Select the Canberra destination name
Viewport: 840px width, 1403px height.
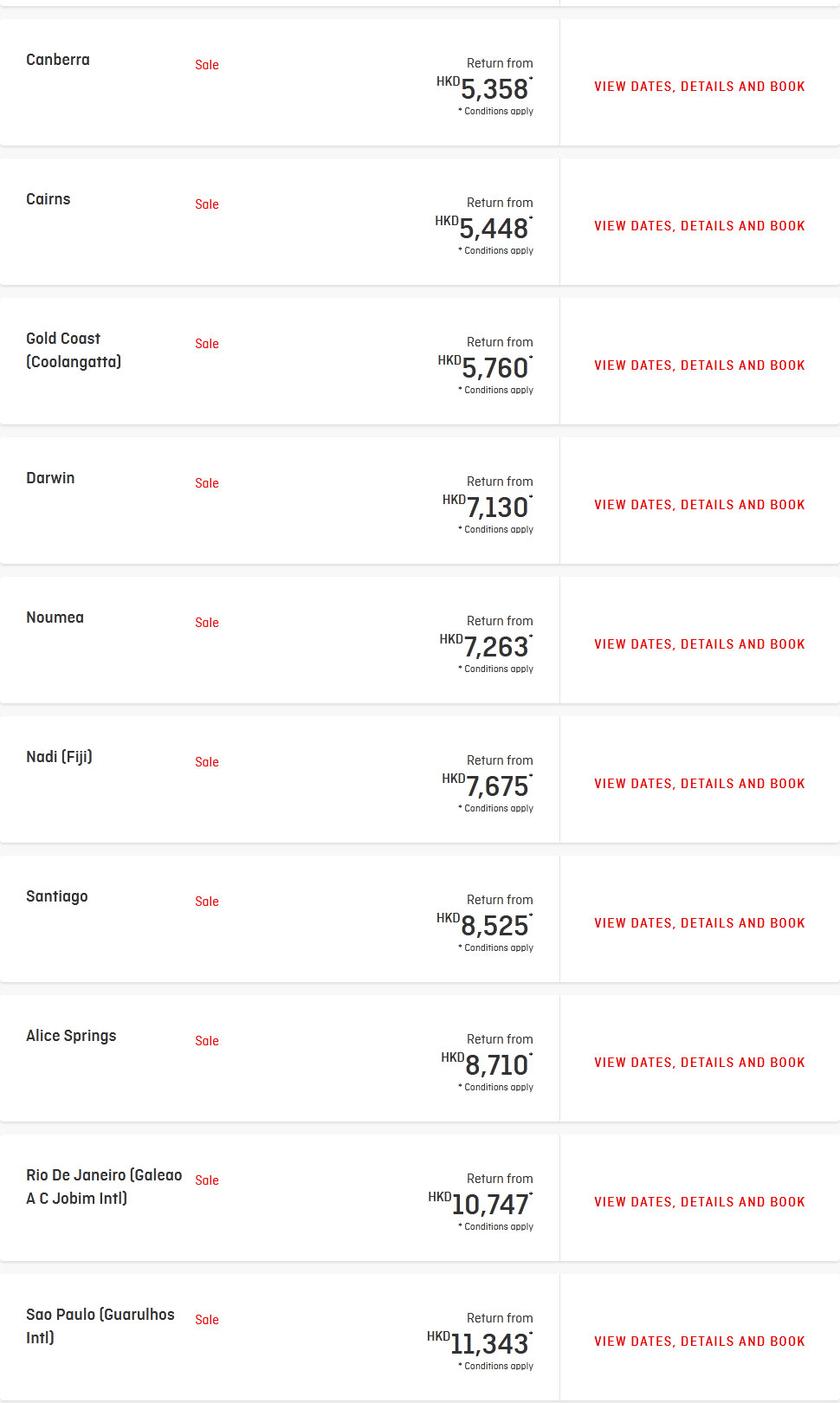point(58,60)
